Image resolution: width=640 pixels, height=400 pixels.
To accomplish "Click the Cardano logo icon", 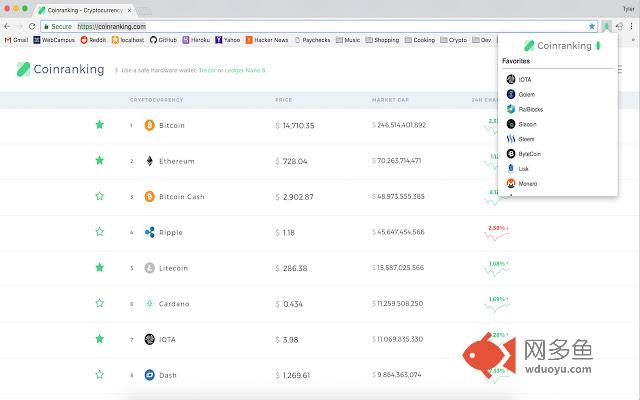I will [x=150, y=304].
